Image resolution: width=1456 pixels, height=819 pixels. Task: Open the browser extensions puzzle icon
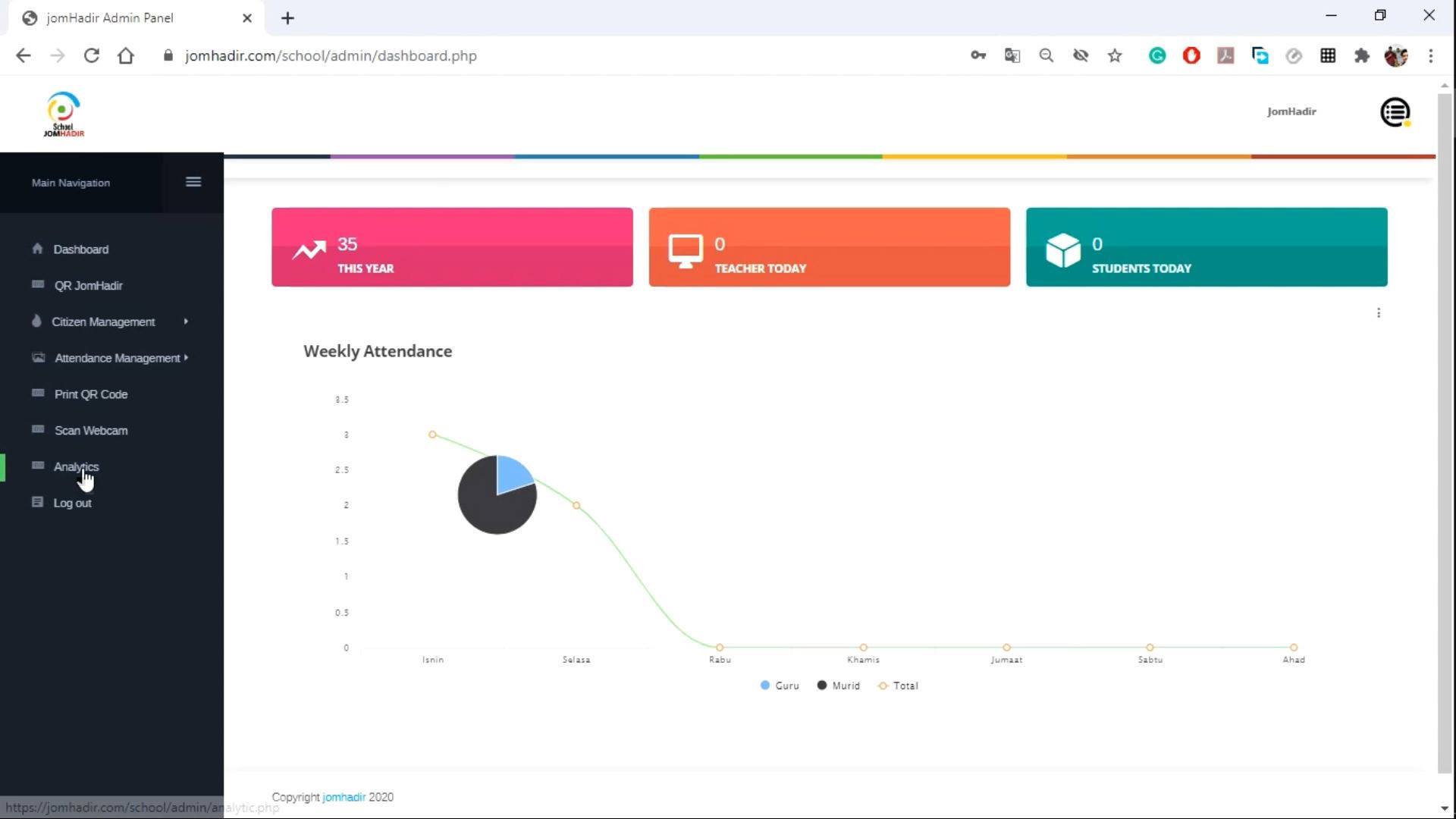pos(1361,56)
